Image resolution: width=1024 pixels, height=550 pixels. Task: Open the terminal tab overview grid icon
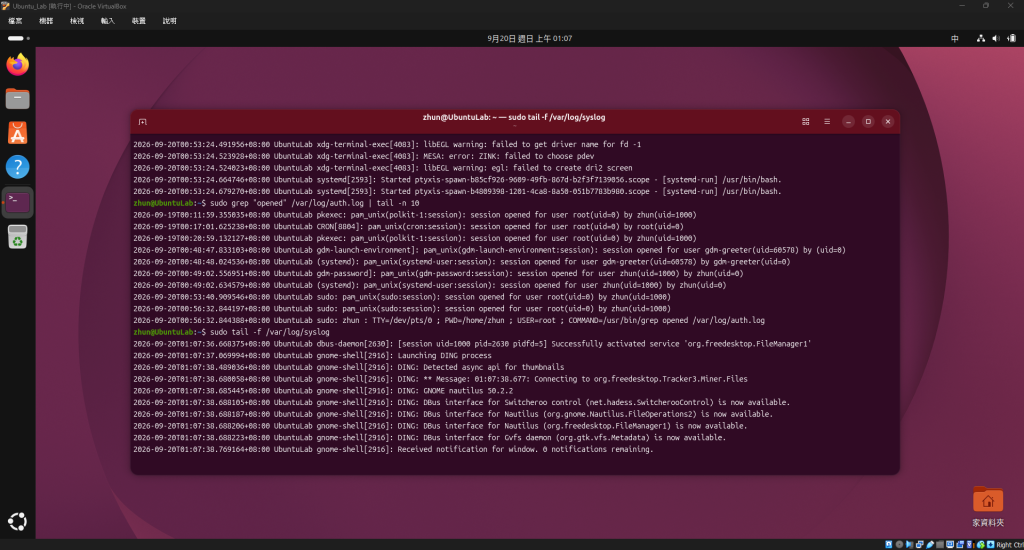(x=805, y=121)
